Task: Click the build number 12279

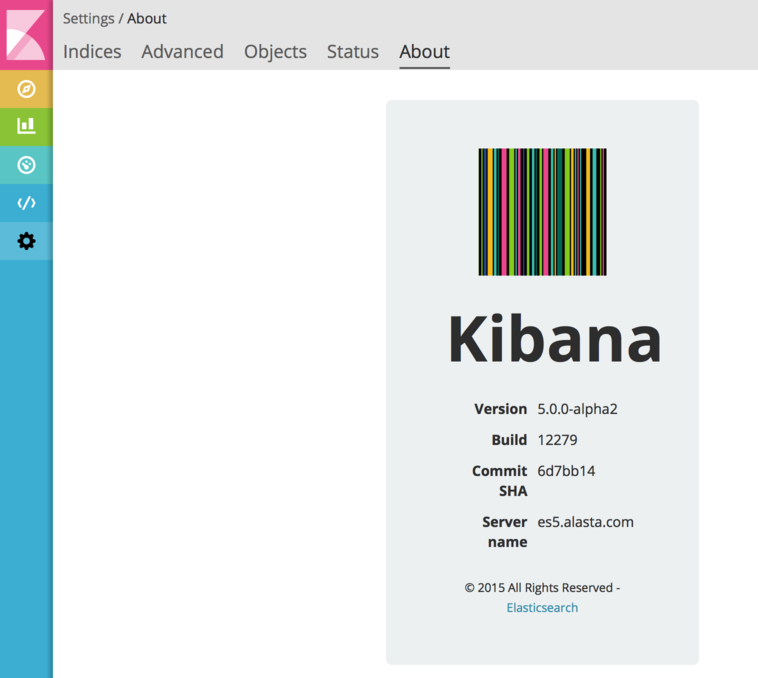Action: (x=557, y=440)
